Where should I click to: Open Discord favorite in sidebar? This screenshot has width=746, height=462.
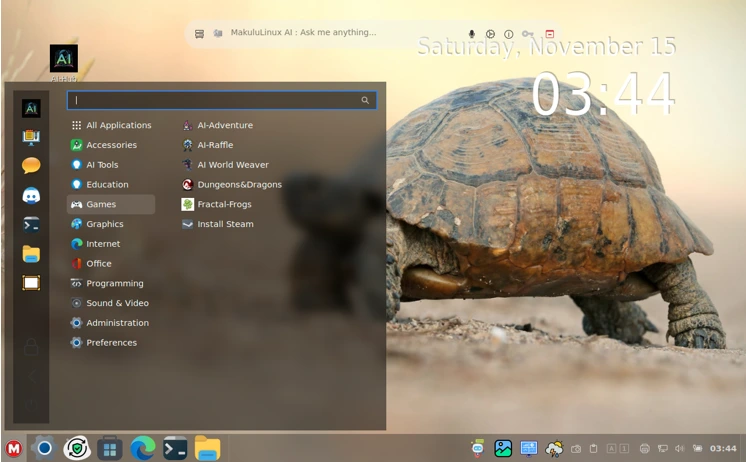tap(31, 196)
